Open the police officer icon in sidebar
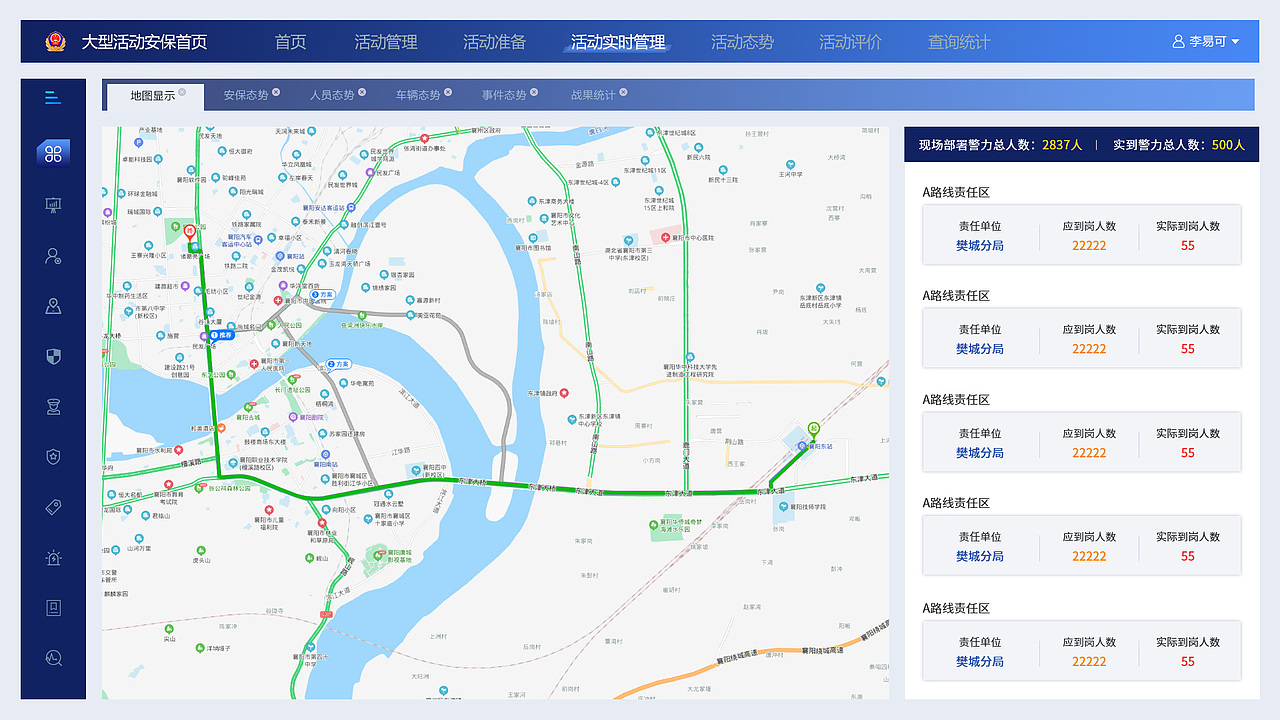The image size is (1280, 720). (52, 406)
